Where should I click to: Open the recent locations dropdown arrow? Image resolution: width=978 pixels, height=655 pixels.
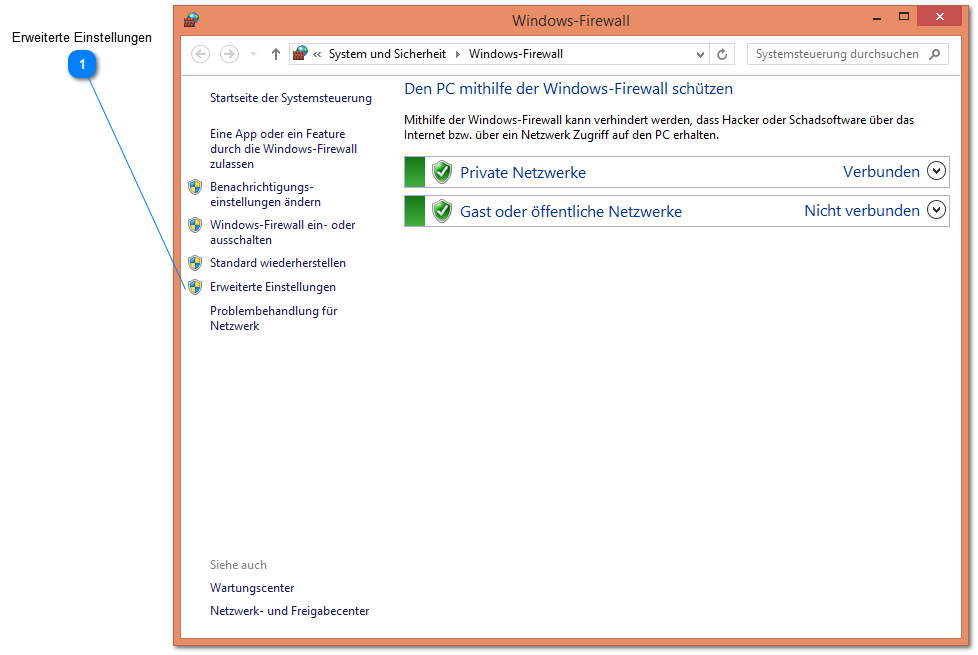click(253, 54)
